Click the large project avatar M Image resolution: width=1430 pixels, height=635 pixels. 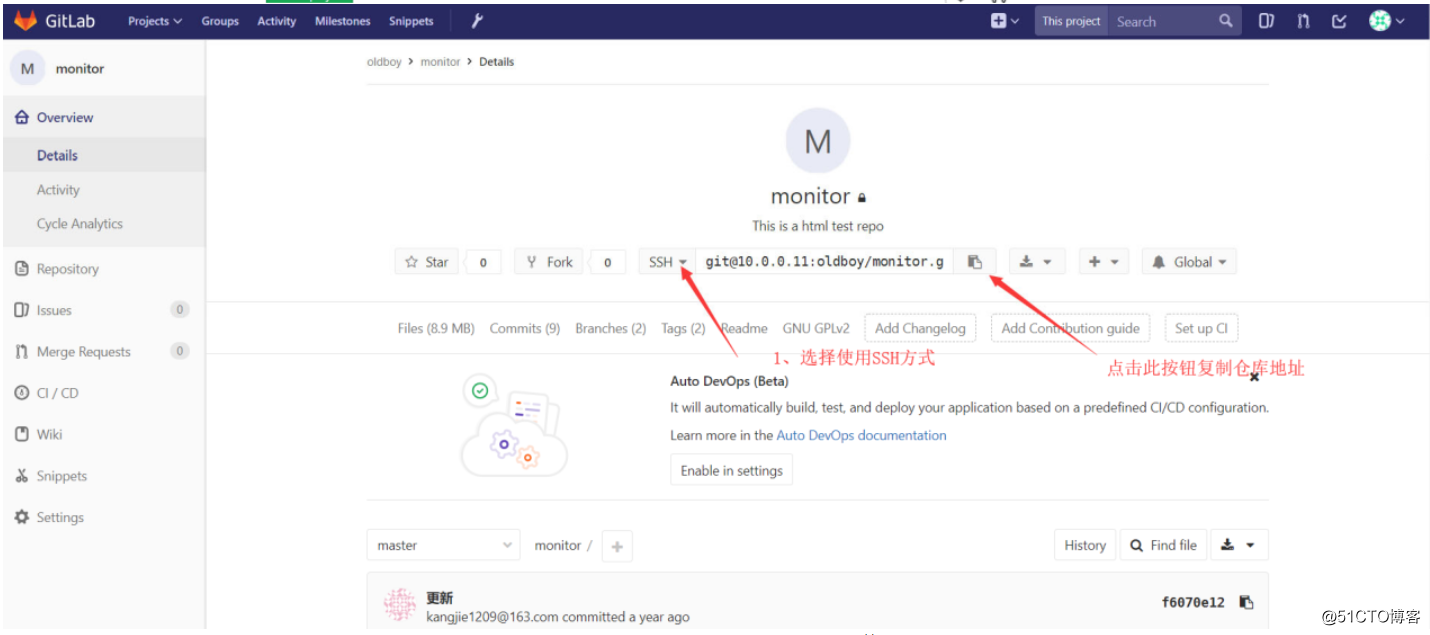(x=818, y=141)
